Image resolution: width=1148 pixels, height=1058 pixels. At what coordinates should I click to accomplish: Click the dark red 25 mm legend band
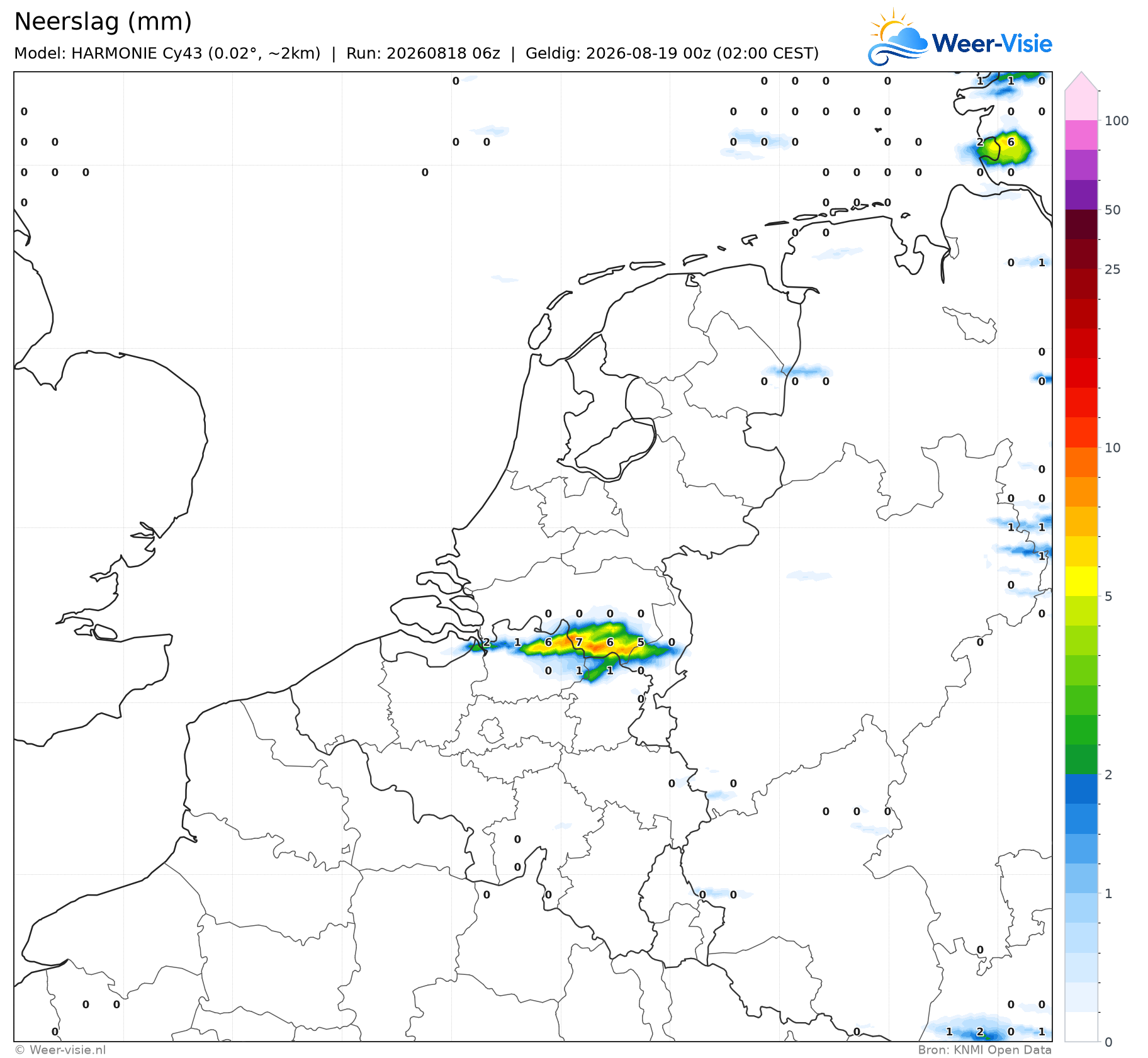coord(1081,254)
